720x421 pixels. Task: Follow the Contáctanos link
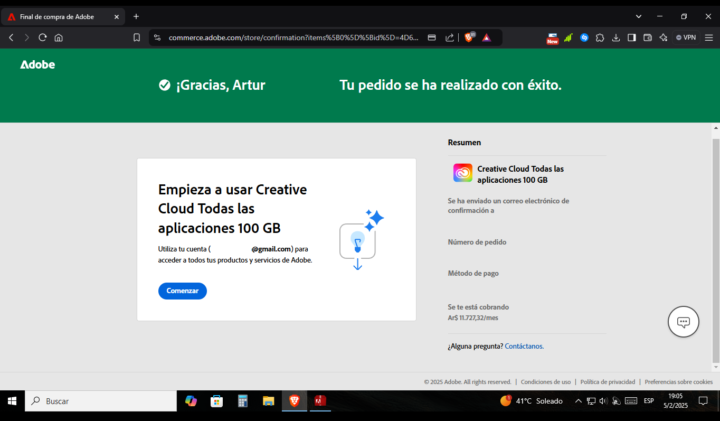tap(524, 346)
